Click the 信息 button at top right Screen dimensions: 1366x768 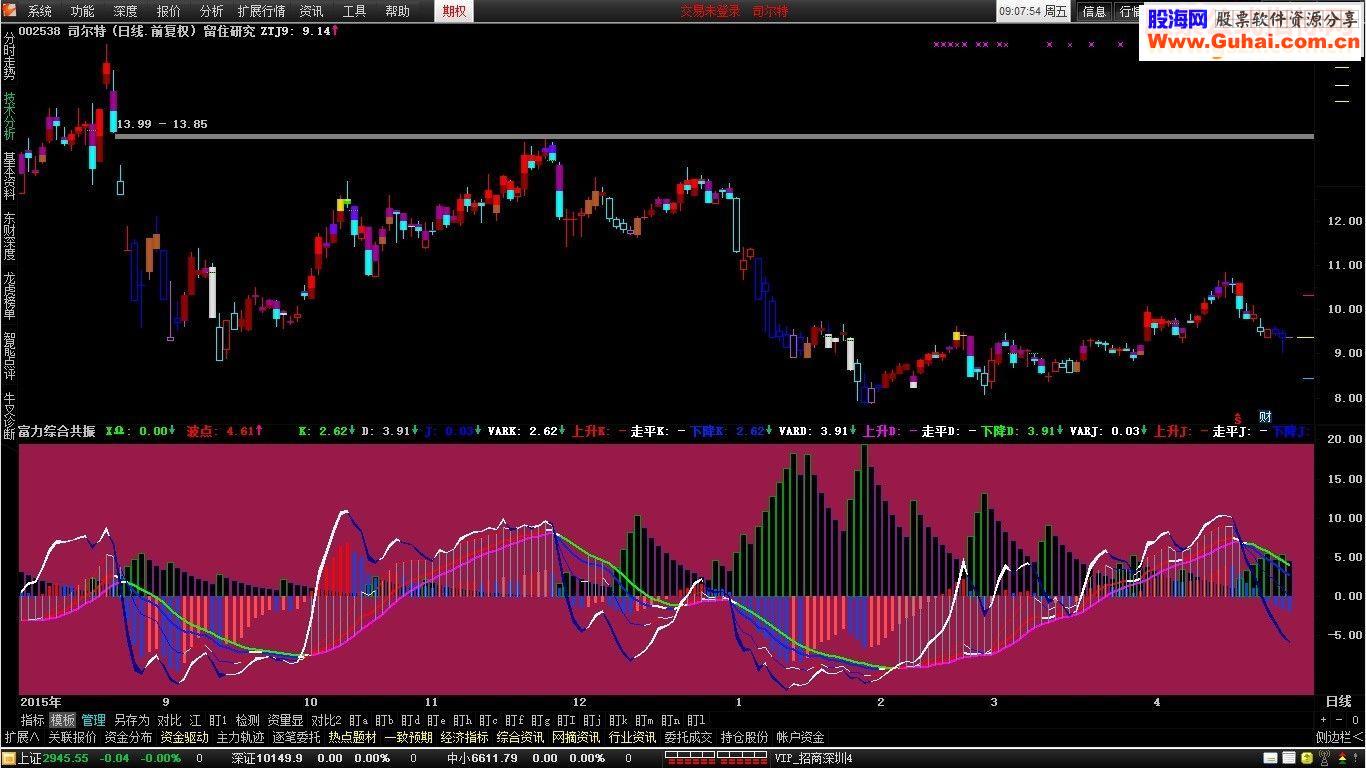[1094, 11]
